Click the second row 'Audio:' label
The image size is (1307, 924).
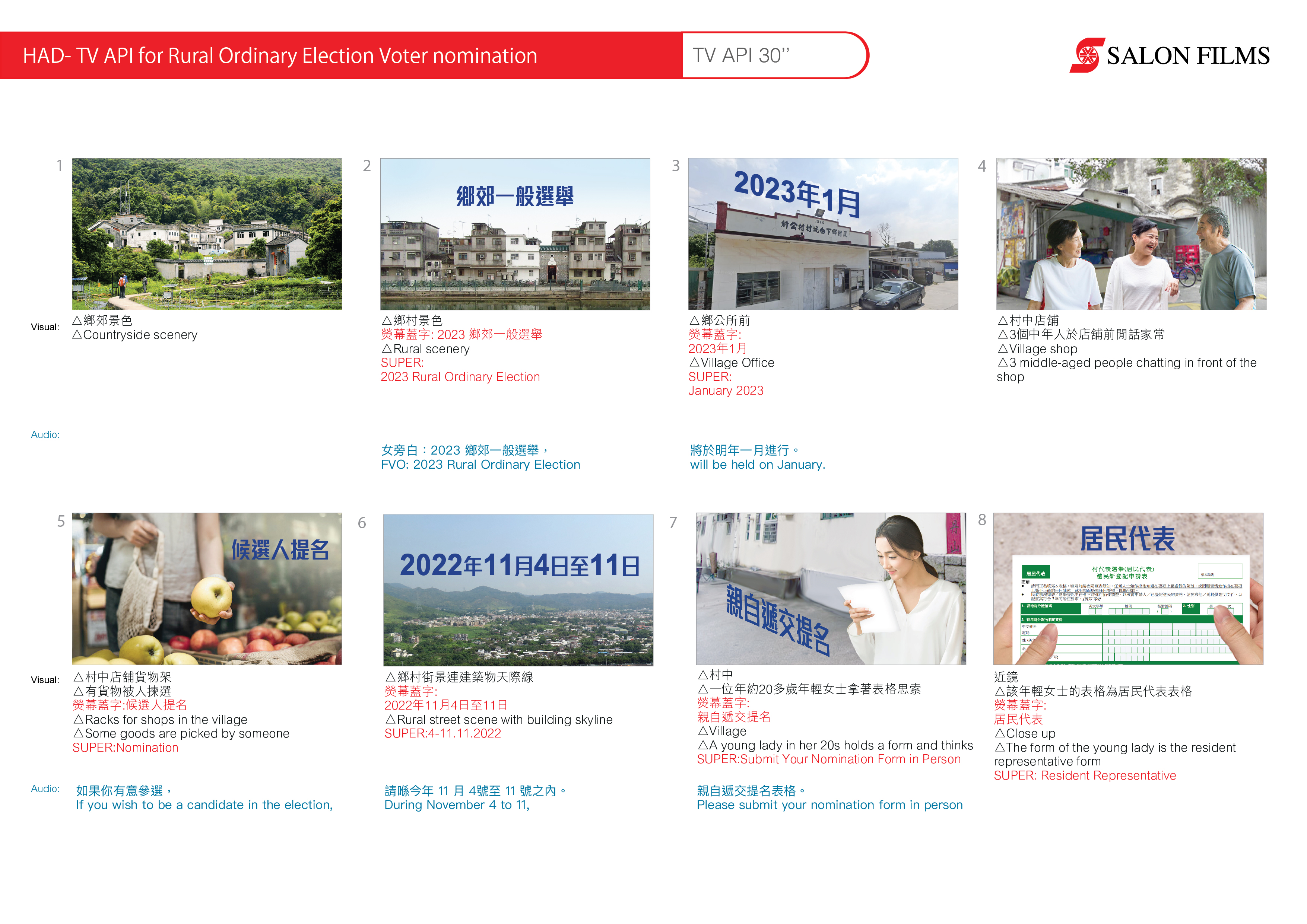click(x=45, y=788)
